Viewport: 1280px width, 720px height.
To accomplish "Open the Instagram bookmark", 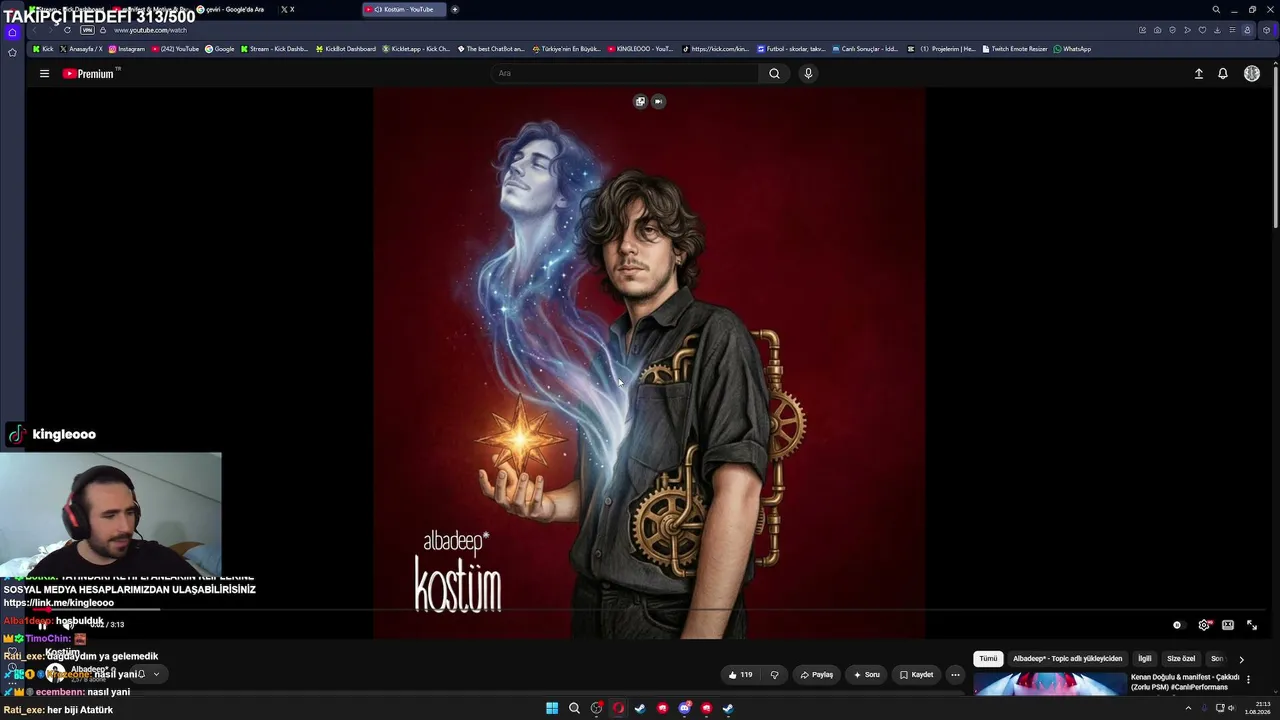I will tap(127, 49).
